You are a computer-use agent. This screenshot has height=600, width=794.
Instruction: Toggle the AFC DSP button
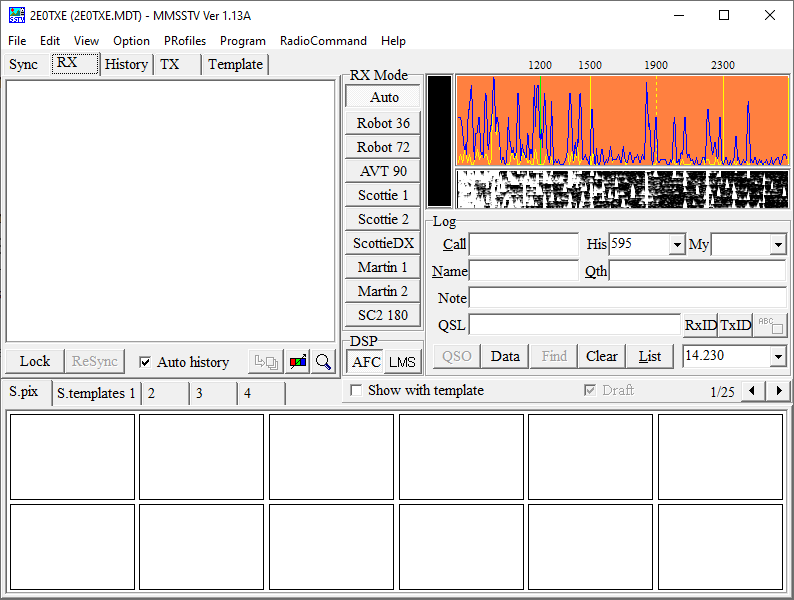[366, 362]
